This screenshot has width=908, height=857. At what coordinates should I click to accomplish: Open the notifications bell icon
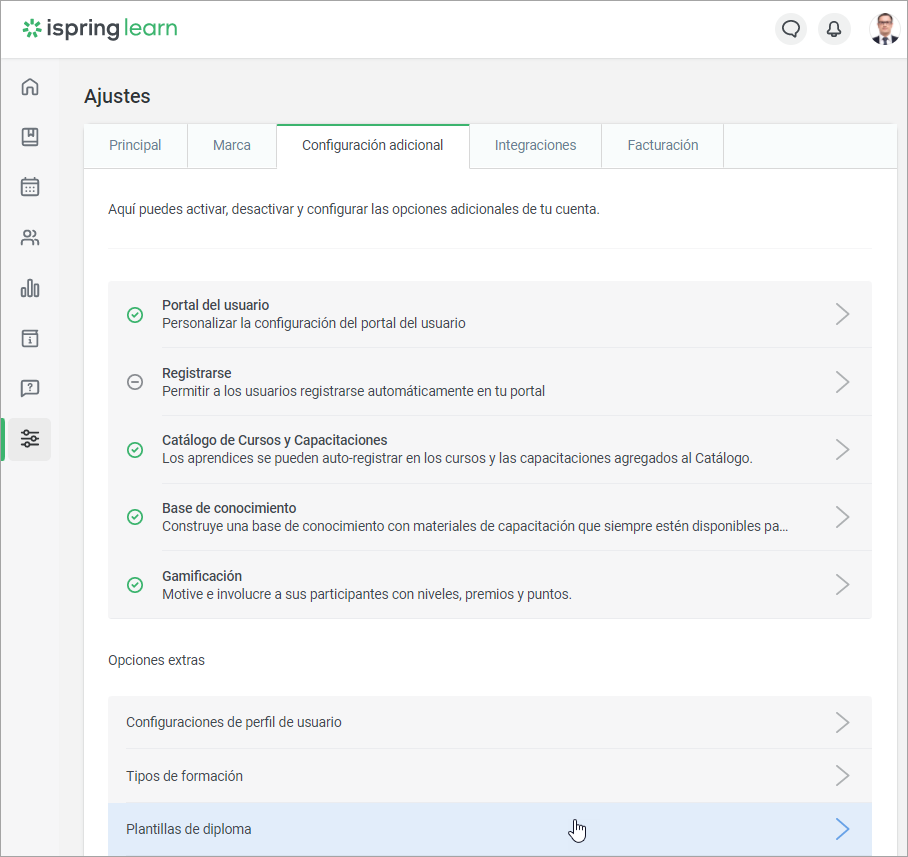(x=834, y=29)
